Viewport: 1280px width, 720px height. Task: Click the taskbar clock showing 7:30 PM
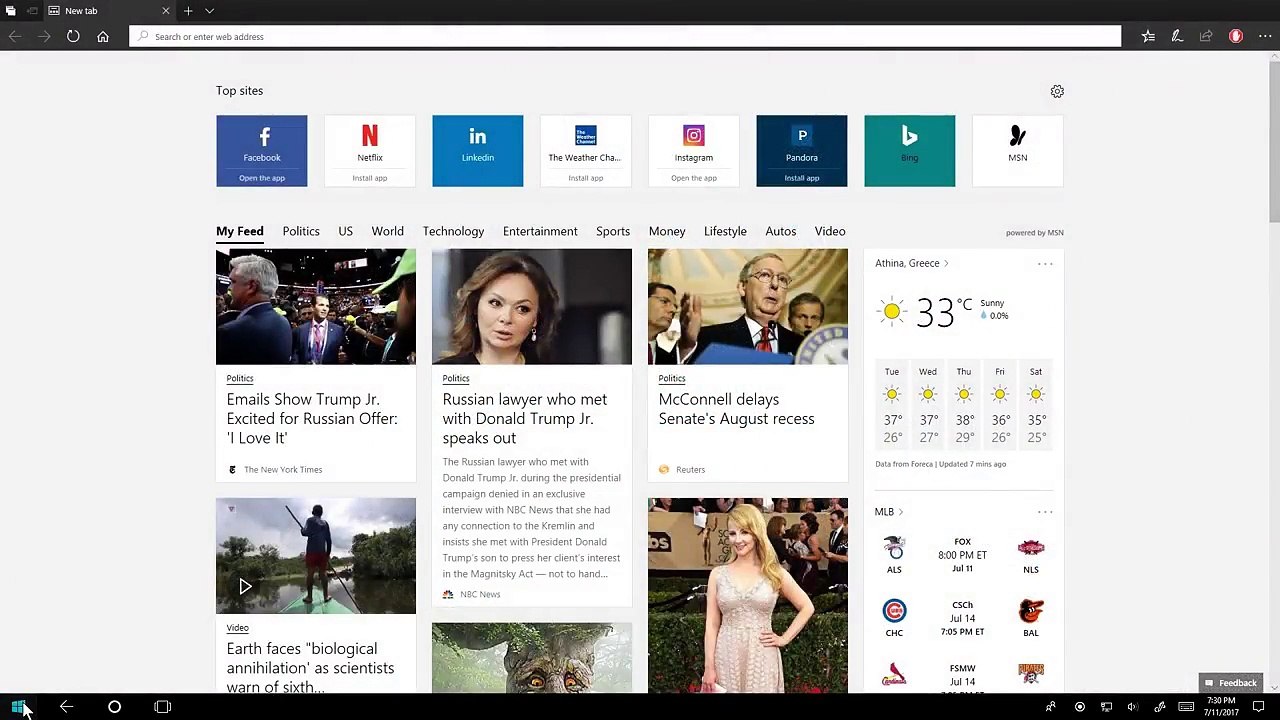click(1221, 707)
